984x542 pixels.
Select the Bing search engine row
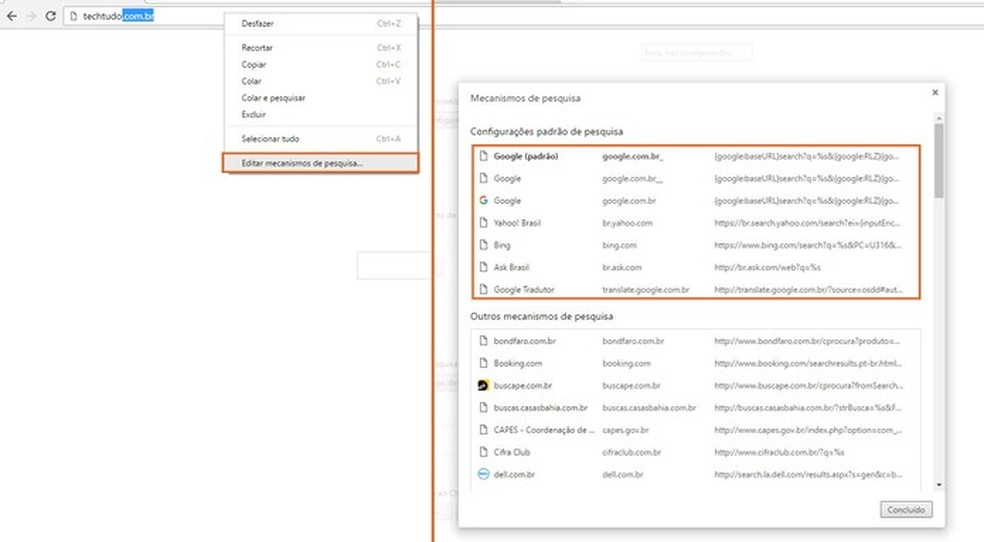(x=696, y=245)
